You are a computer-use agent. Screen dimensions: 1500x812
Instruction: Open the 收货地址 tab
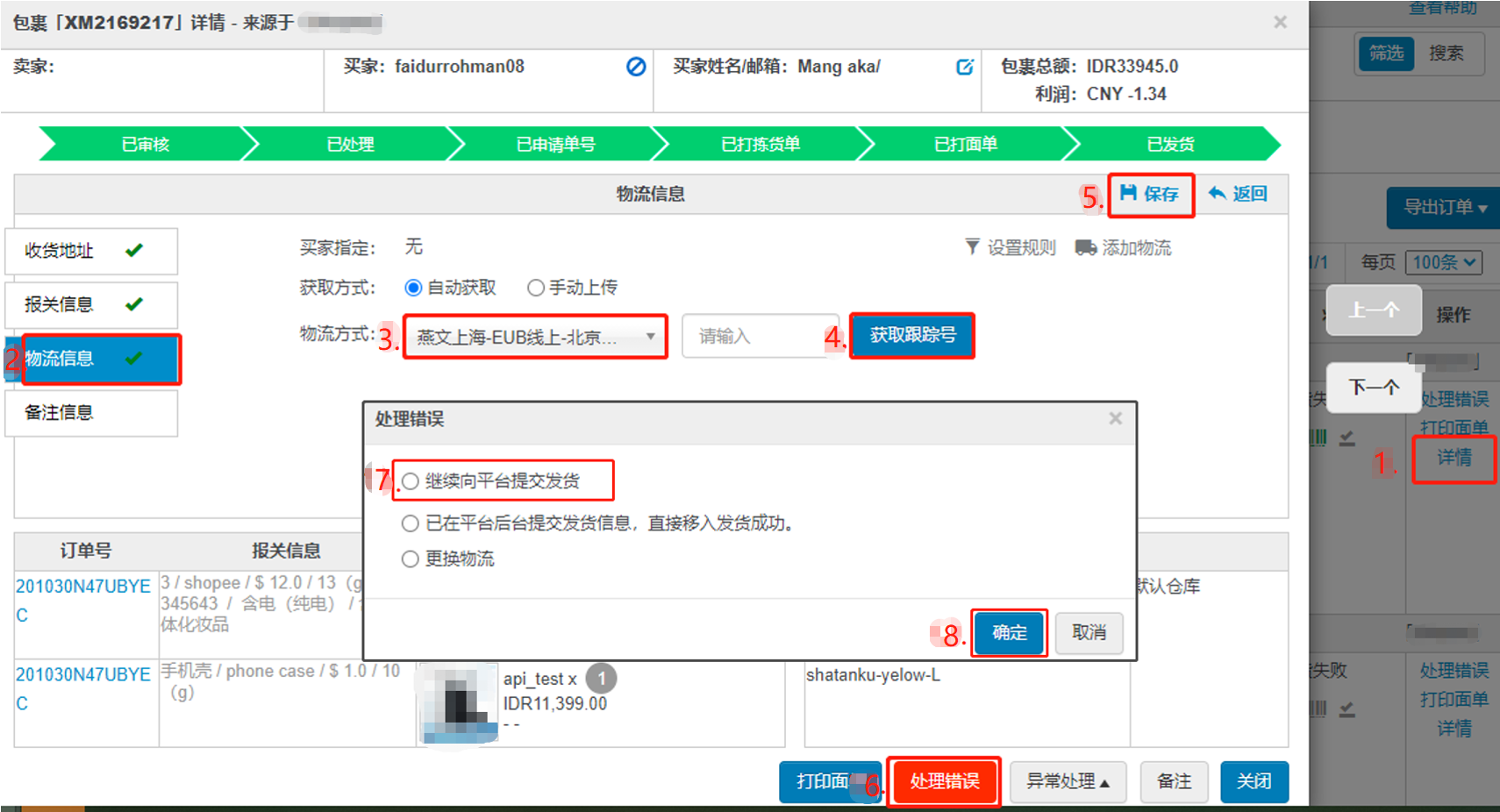(91, 251)
